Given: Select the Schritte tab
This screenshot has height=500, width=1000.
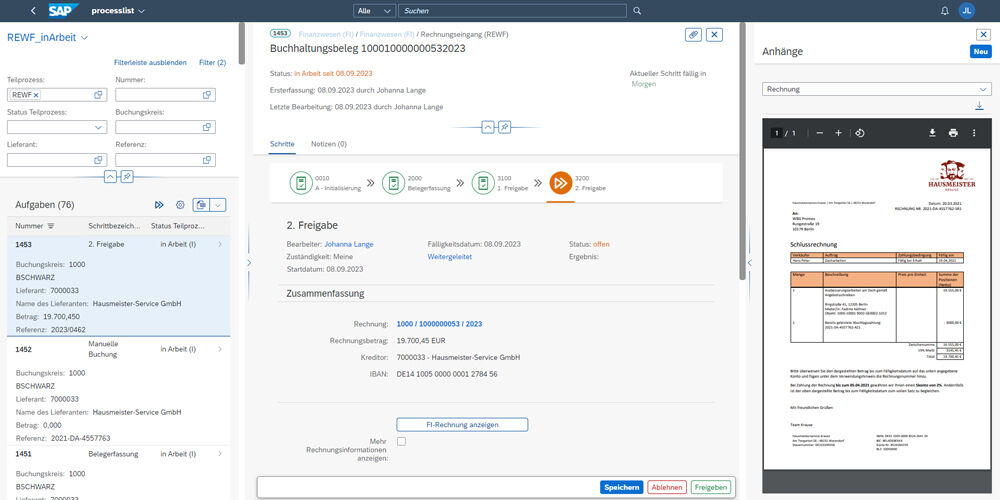Looking at the screenshot, I should point(282,144).
